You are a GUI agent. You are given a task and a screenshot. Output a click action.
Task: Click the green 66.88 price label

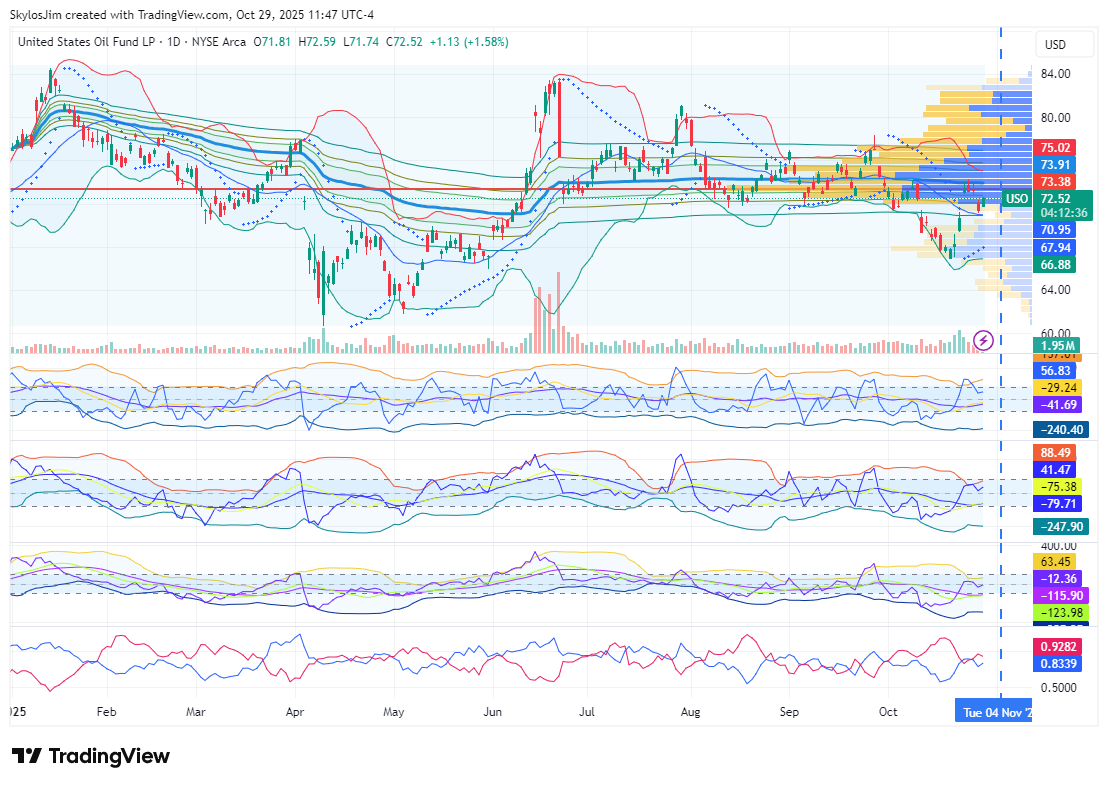click(x=1056, y=264)
